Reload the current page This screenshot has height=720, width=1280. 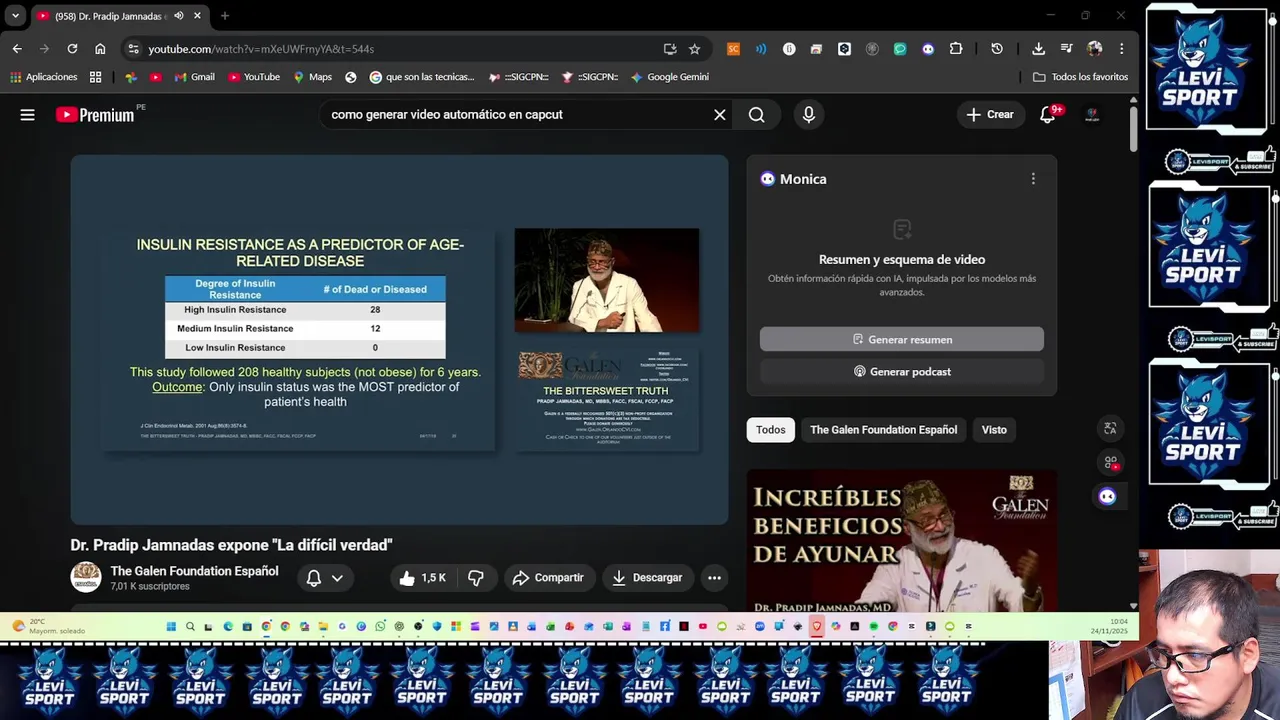click(x=72, y=49)
